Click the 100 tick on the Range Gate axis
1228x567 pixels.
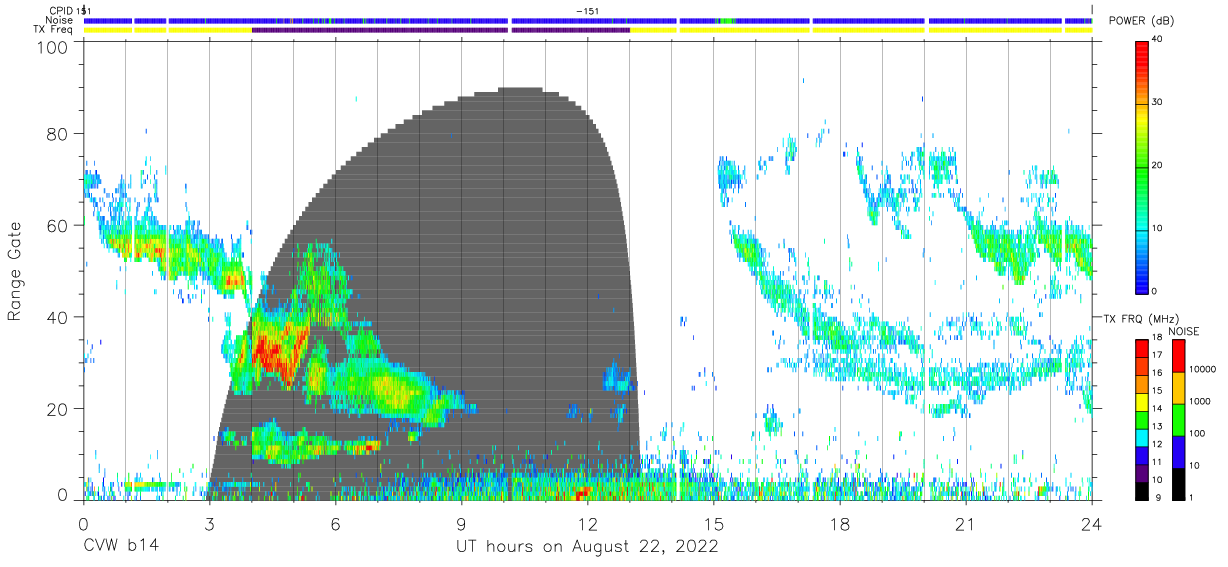52,48
